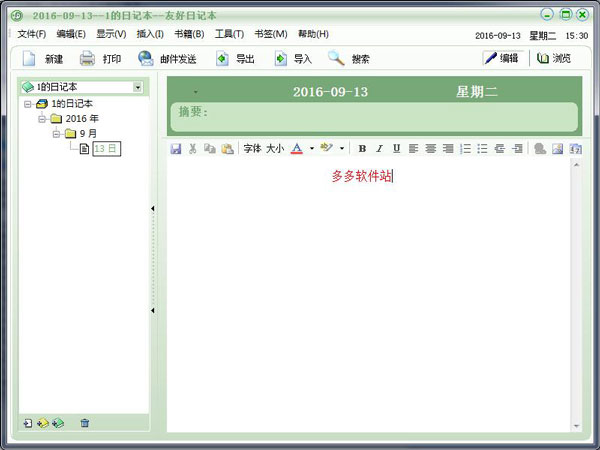Viewport: 600px width, 450px height.
Task: Click the app logo icon in title bar
Action: pos(17,16)
